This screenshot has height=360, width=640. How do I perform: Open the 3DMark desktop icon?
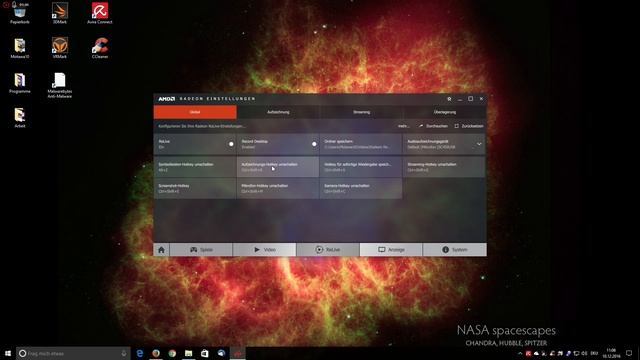tap(60, 13)
